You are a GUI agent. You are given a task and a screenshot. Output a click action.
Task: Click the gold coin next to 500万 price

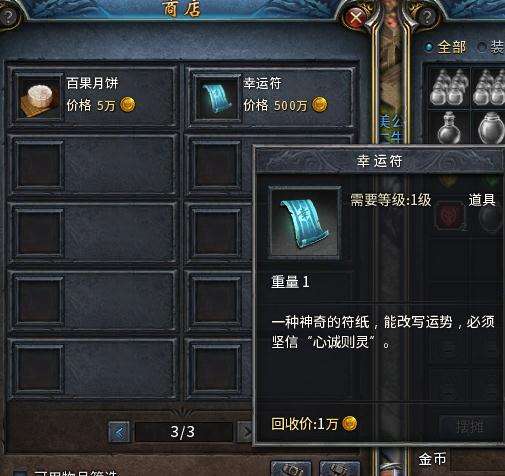click(319, 105)
